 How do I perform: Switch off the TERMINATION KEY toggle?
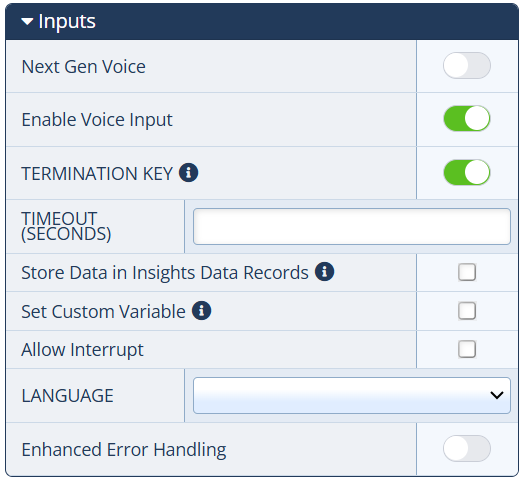point(466,172)
